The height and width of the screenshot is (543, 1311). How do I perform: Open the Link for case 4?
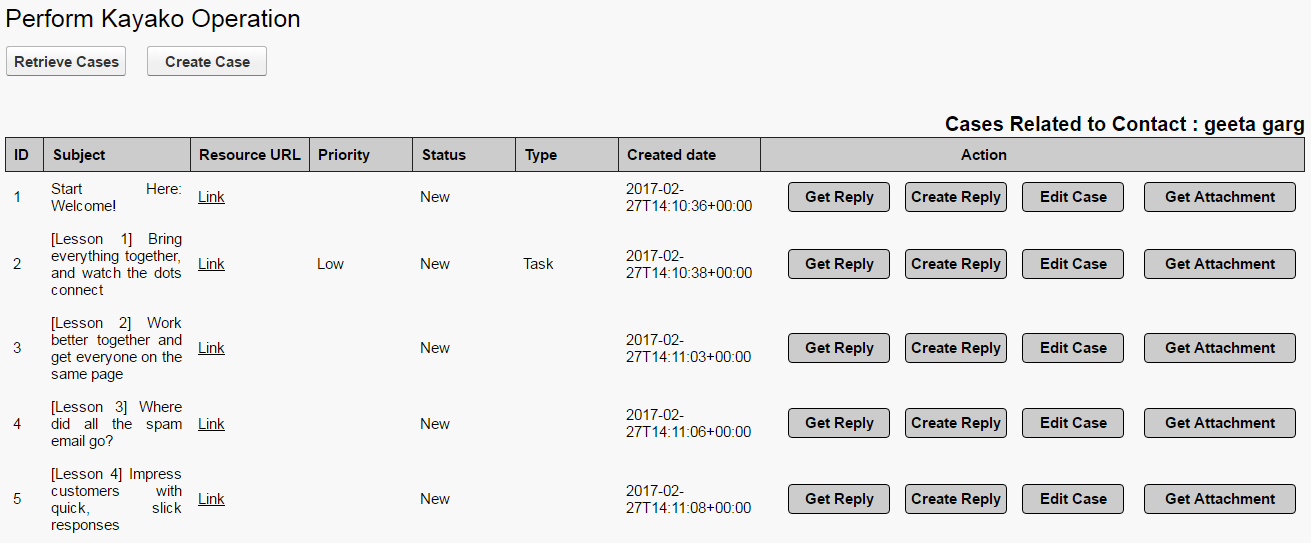coord(211,424)
